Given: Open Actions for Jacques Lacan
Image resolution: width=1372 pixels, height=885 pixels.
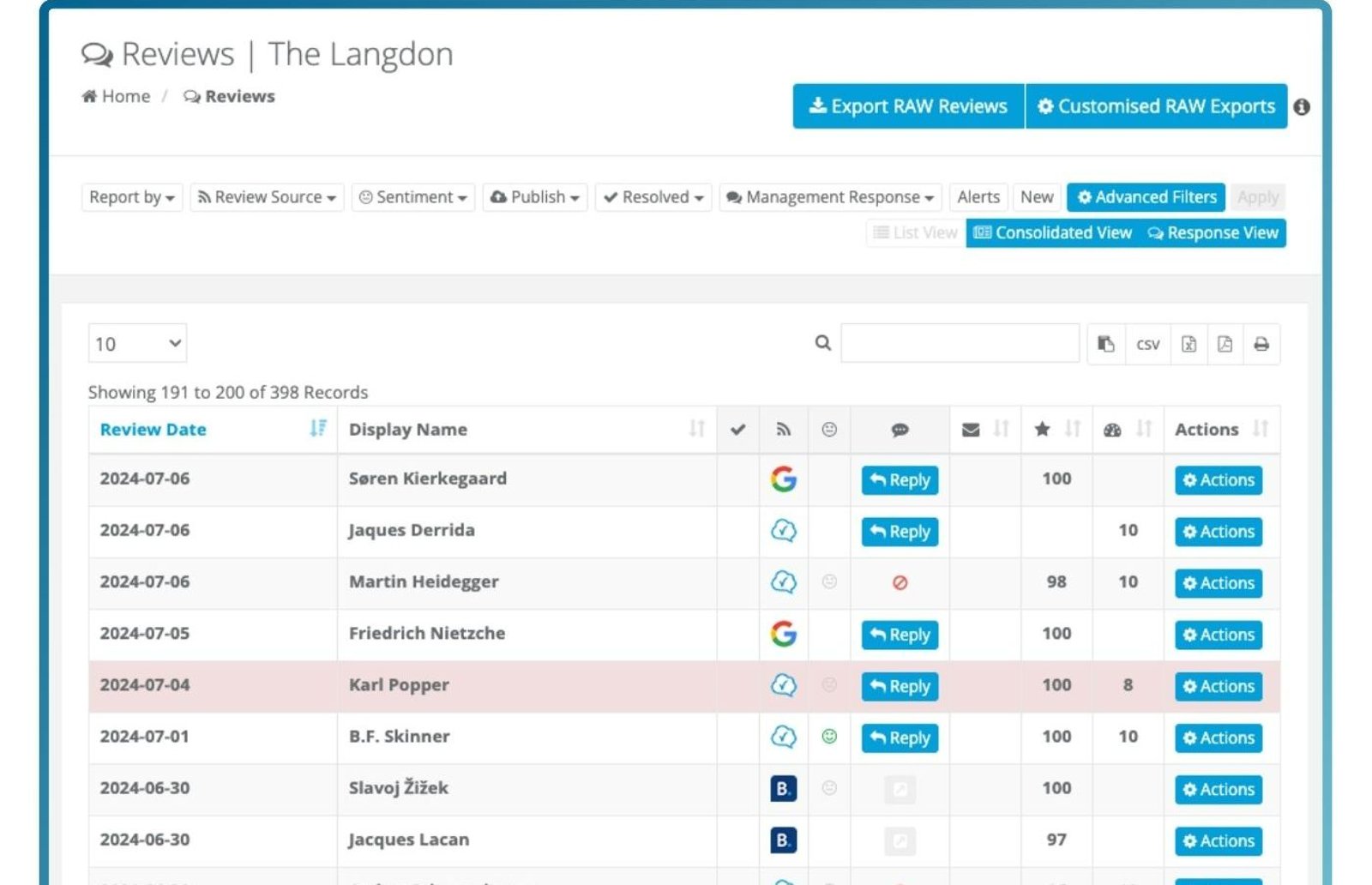Looking at the screenshot, I should (x=1219, y=841).
